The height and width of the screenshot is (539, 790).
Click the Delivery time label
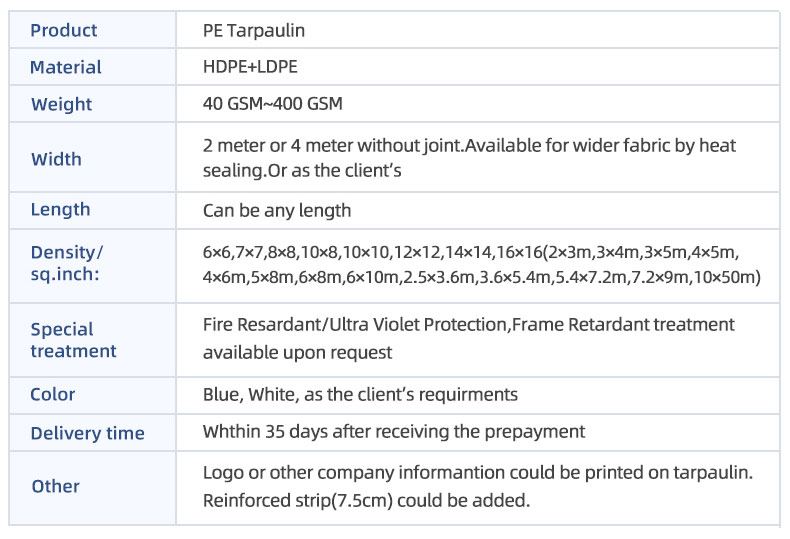click(87, 433)
